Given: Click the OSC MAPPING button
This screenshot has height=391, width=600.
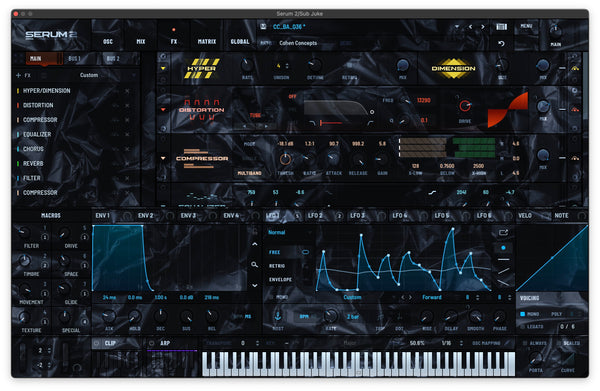Looking at the screenshot, I should 486,344.
